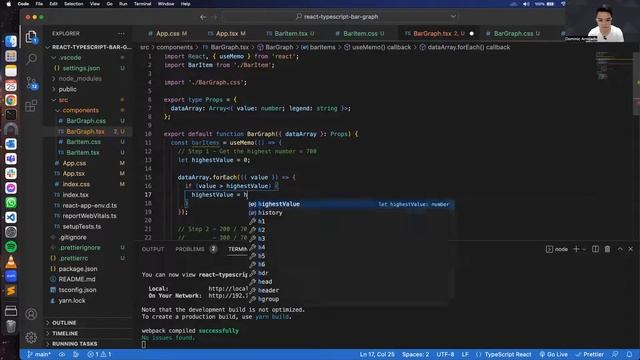
Task: Click the BarGraph breadcrumb segment
Action: 279,47
